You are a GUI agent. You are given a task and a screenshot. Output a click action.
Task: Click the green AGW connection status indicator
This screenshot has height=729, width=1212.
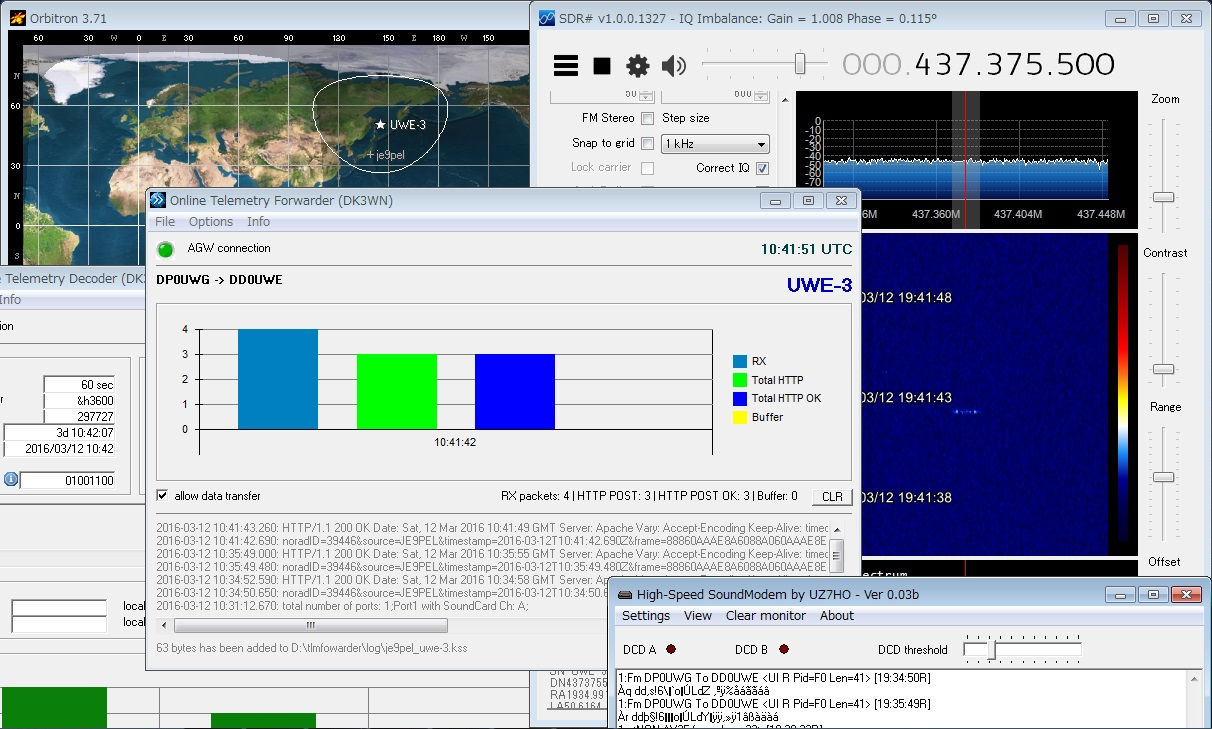click(x=166, y=249)
